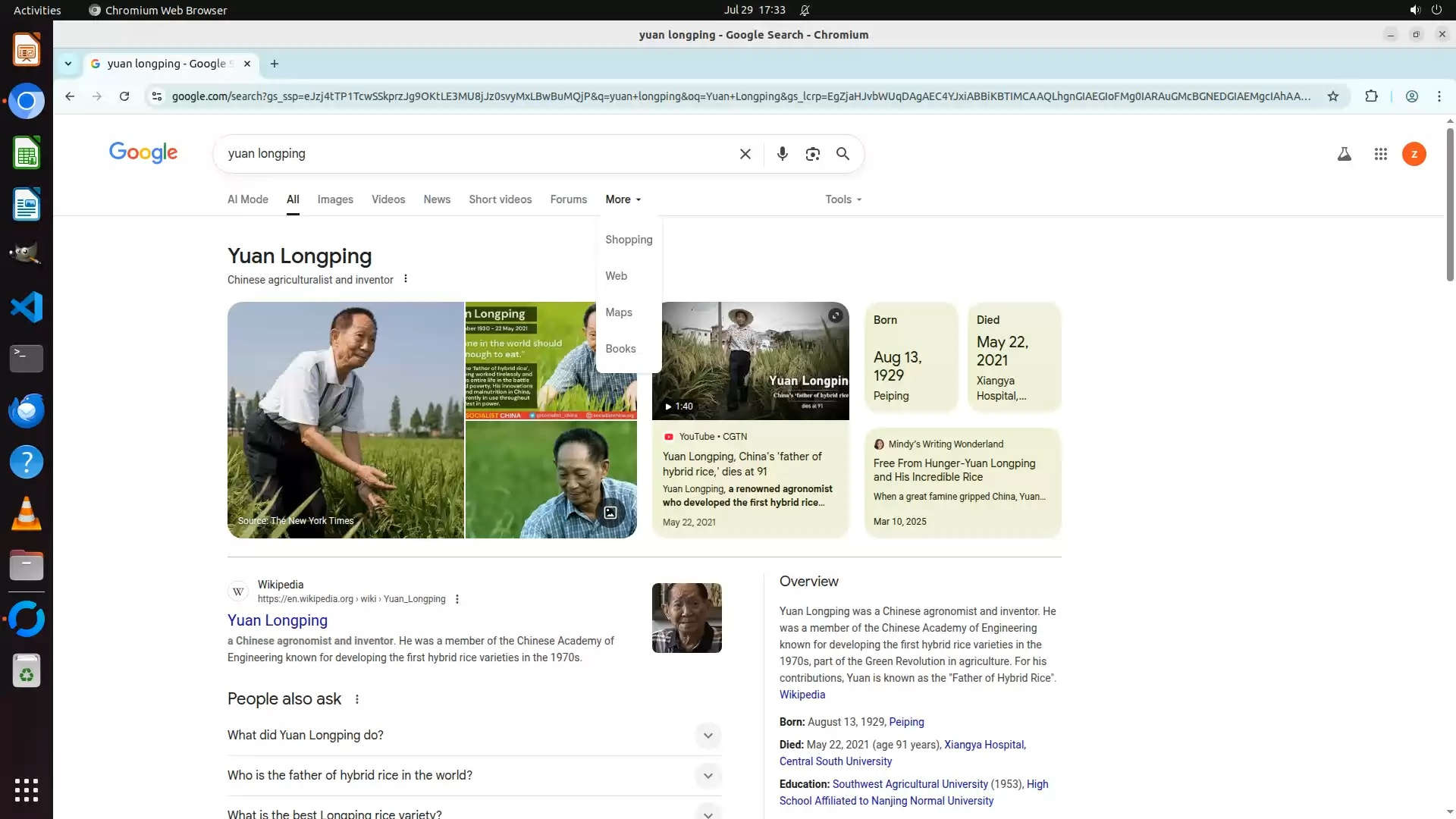This screenshot has height=819, width=1456.
Task: Clear the search box with X icon
Action: pyautogui.click(x=745, y=154)
